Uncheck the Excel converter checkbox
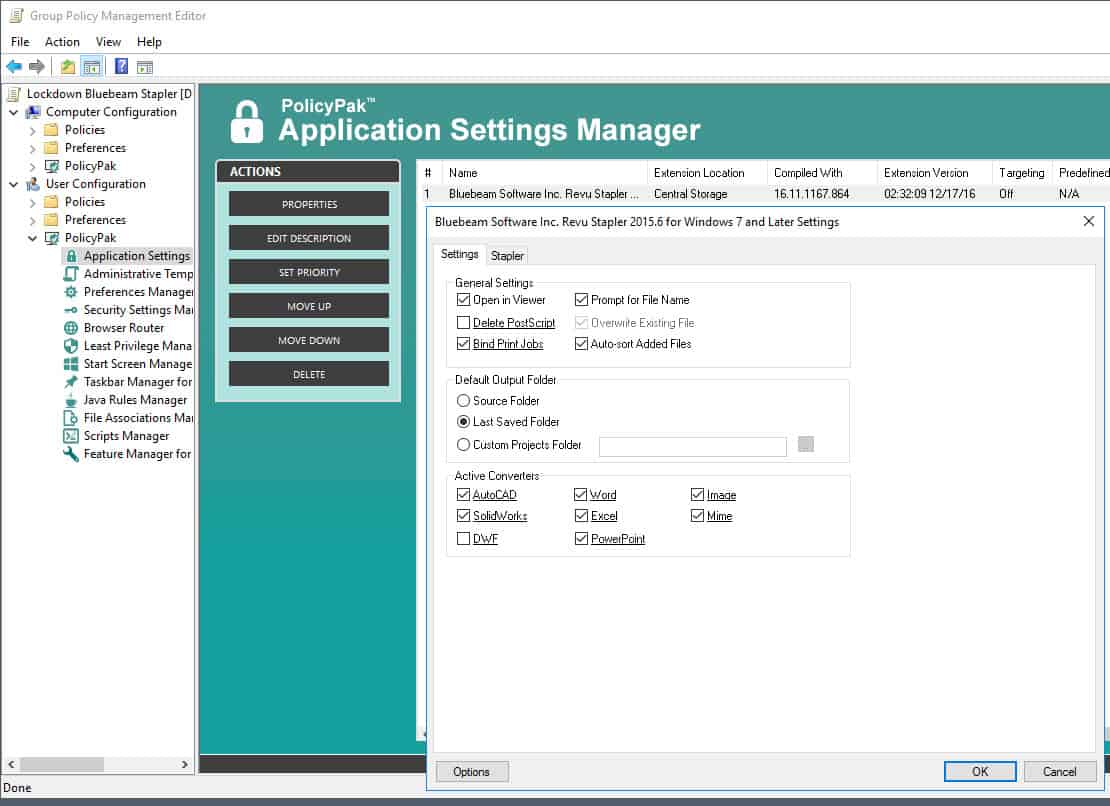Screen dimensions: 1110x806 [x=581, y=516]
